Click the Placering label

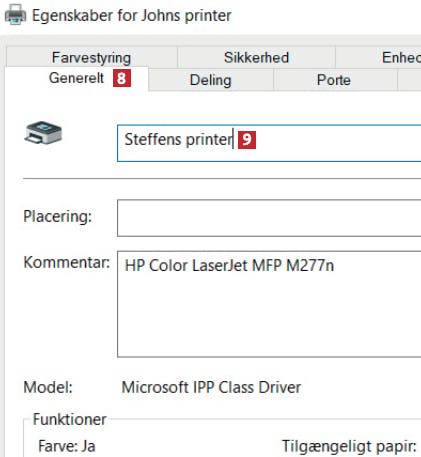57,217
